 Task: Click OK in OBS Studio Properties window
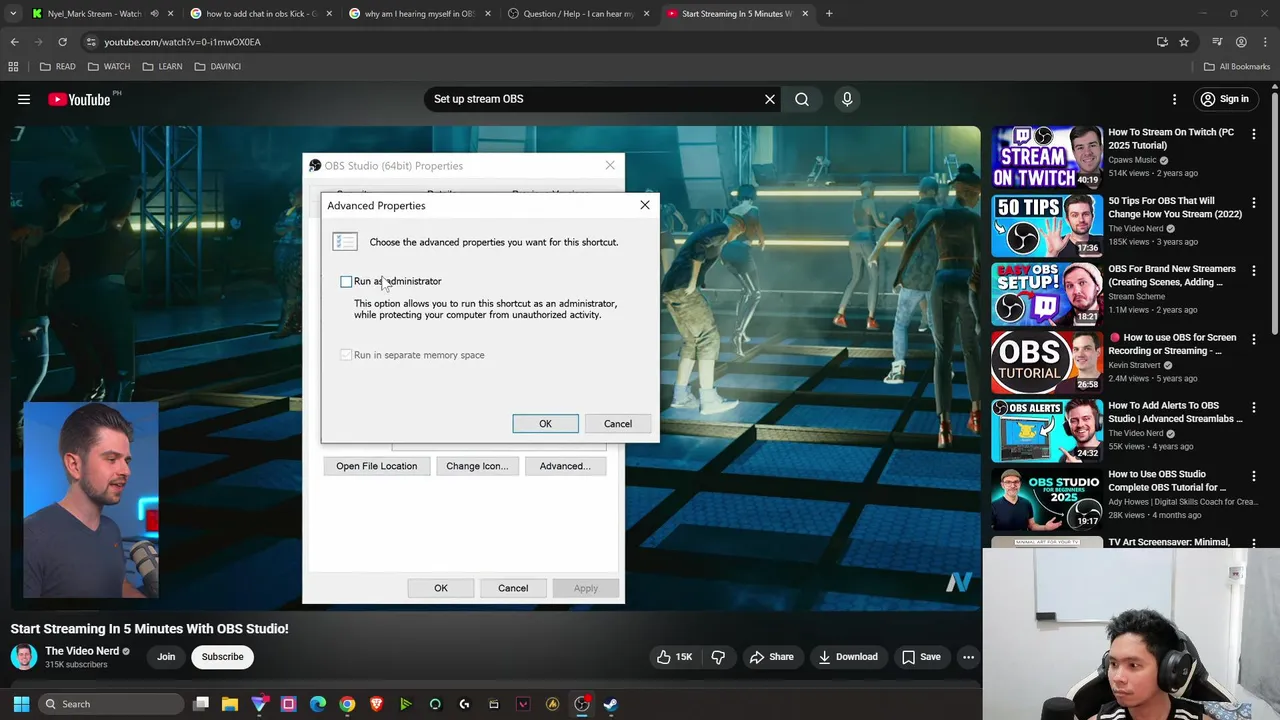441,588
